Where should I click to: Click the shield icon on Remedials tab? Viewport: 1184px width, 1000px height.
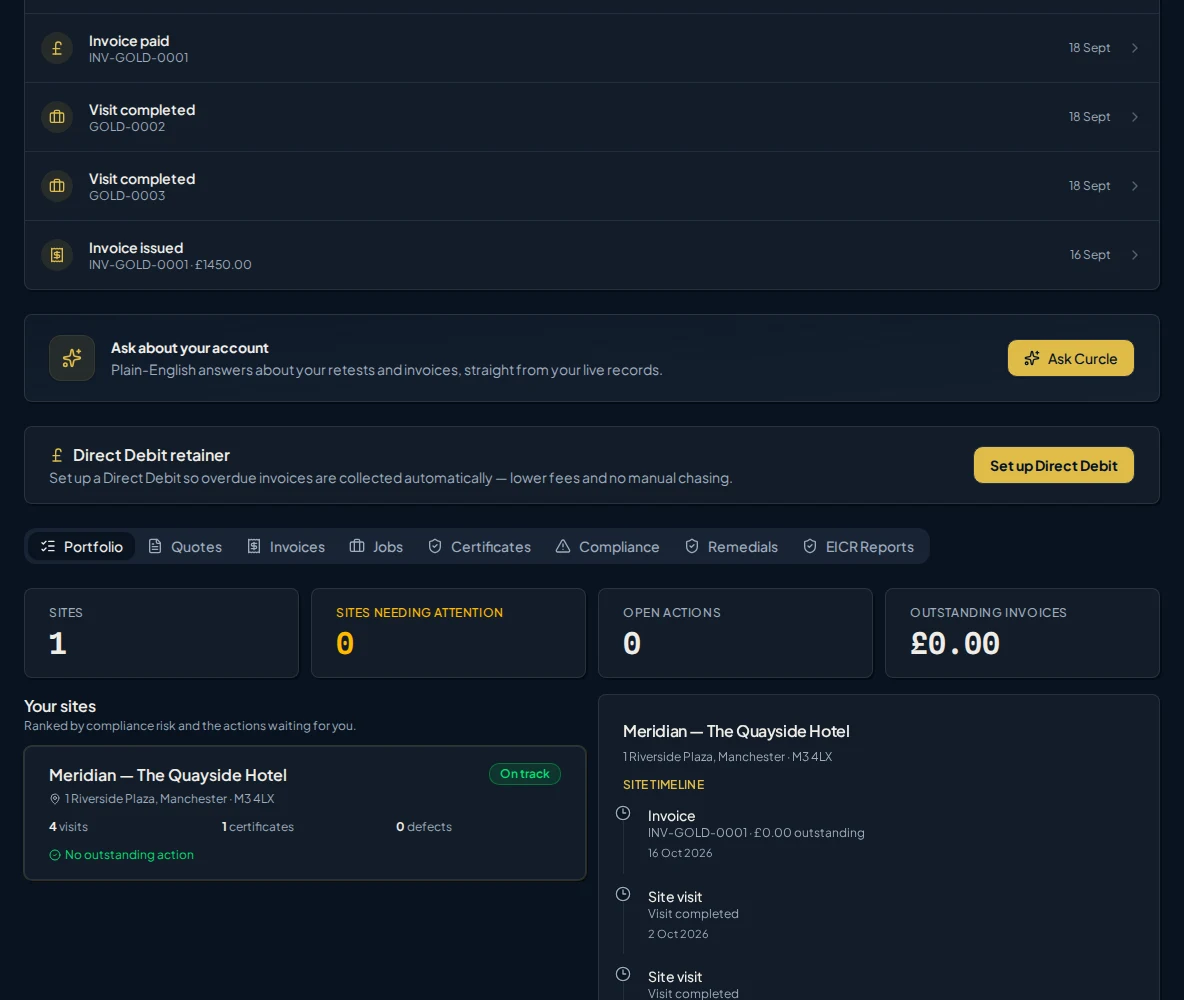pos(692,546)
